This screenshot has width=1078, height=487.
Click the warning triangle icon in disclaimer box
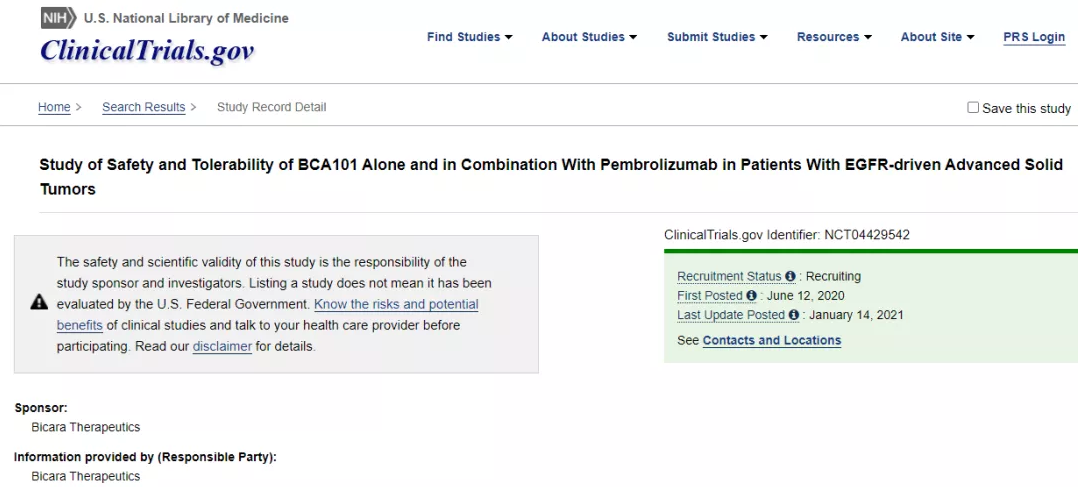coord(39,302)
